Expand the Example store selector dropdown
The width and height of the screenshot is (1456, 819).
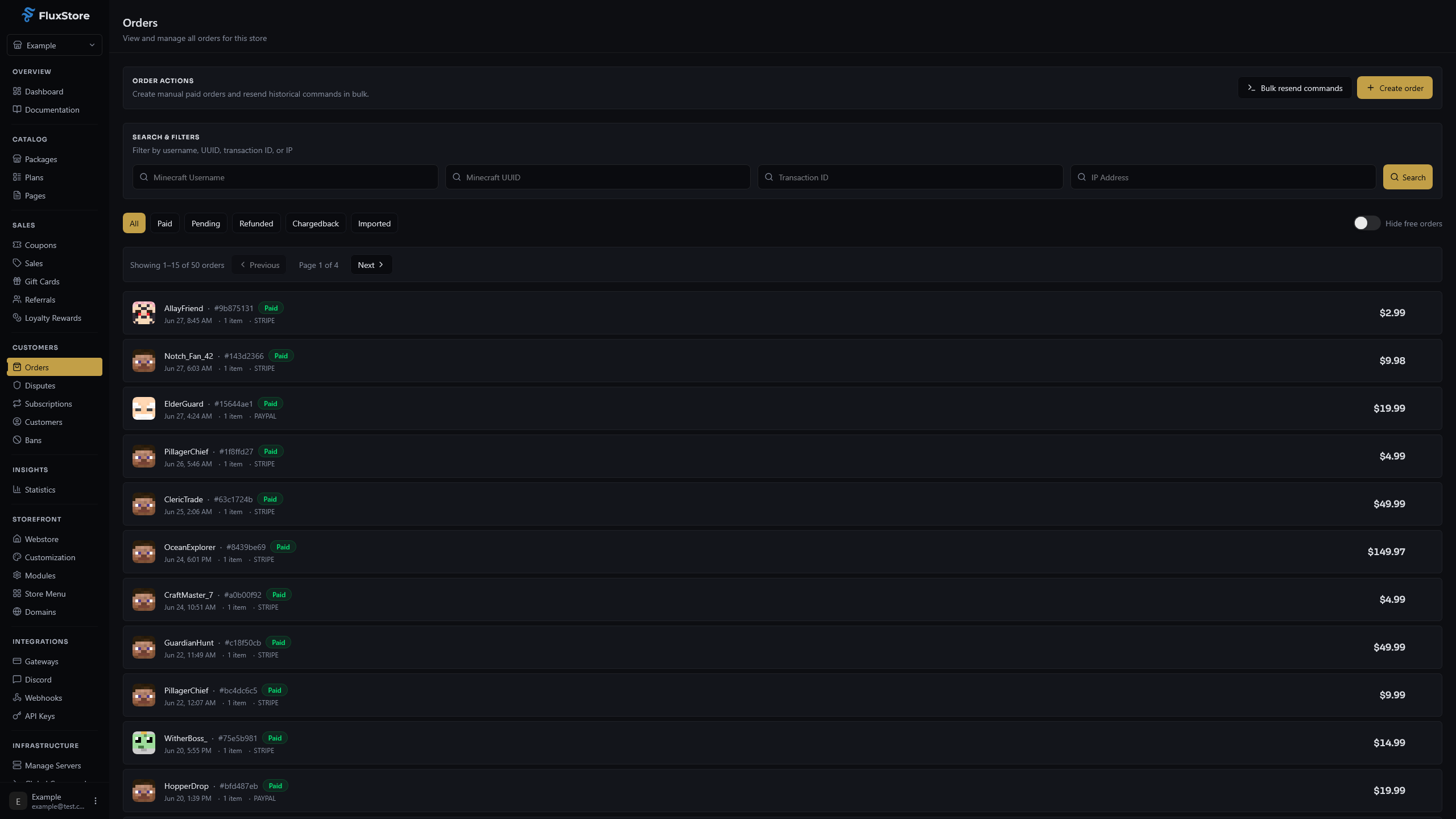click(55, 45)
